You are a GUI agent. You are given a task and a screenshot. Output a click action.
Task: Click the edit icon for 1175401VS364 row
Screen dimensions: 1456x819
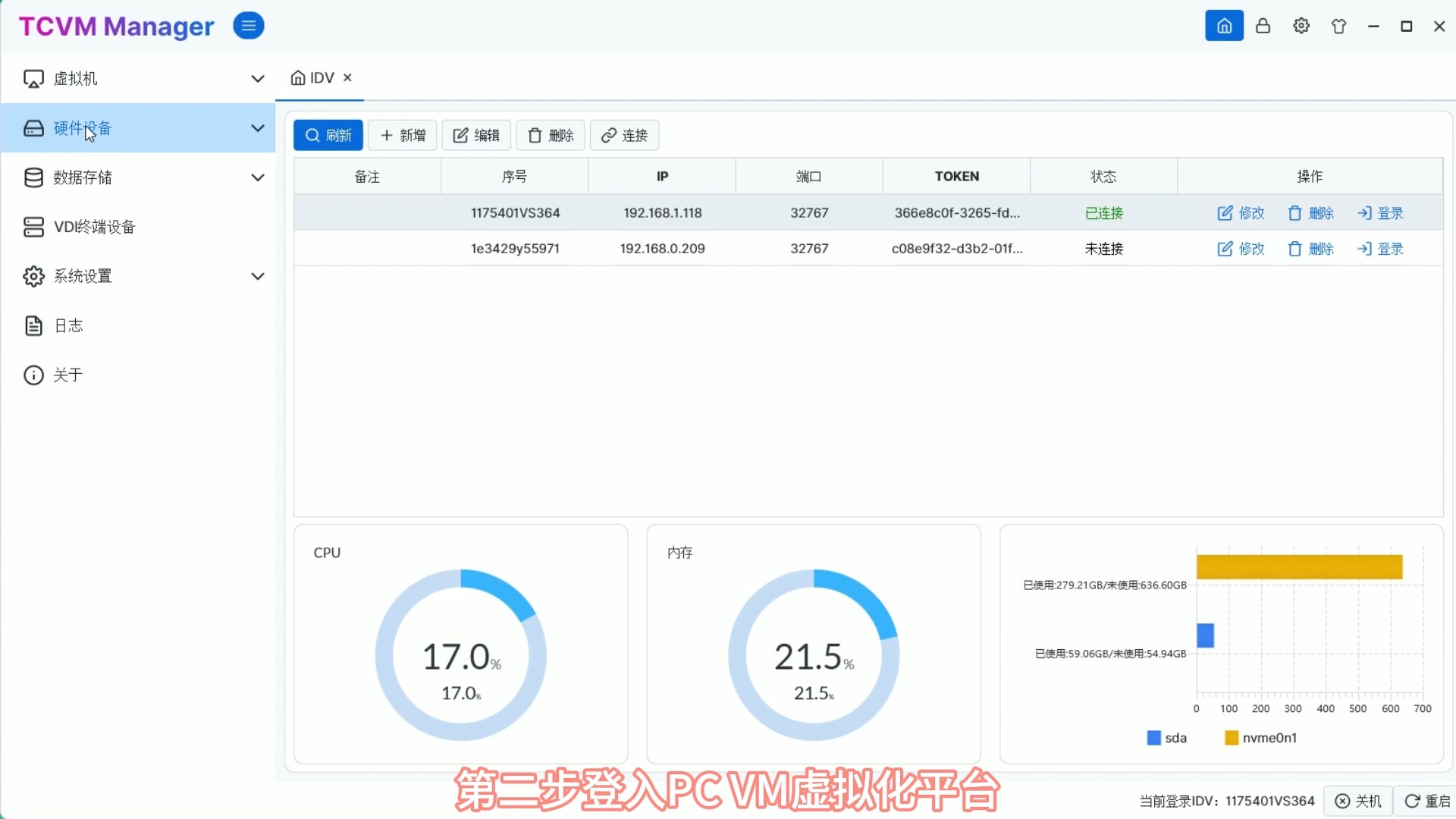1225,213
